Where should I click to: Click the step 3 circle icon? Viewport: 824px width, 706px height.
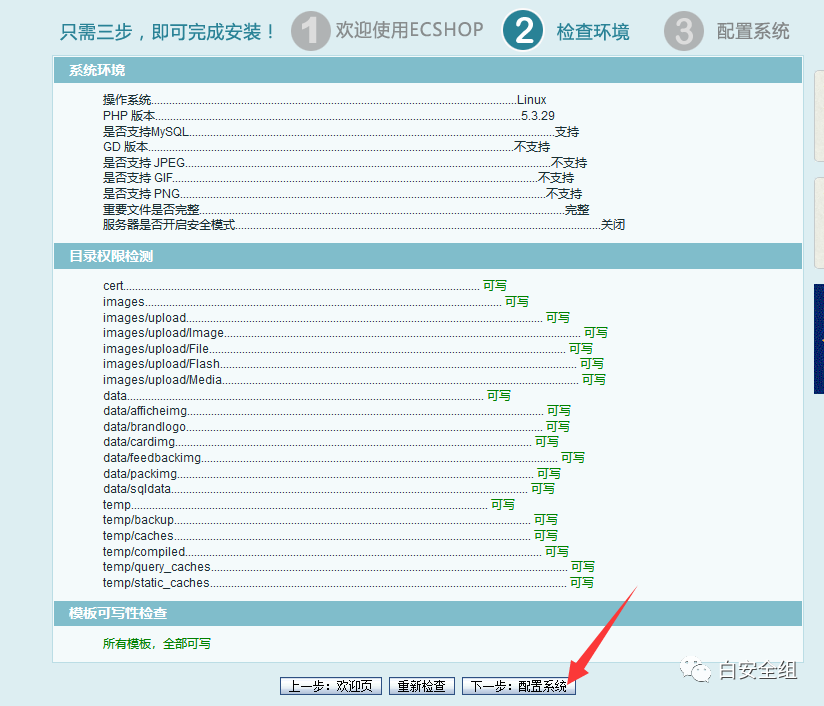(x=684, y=31)
